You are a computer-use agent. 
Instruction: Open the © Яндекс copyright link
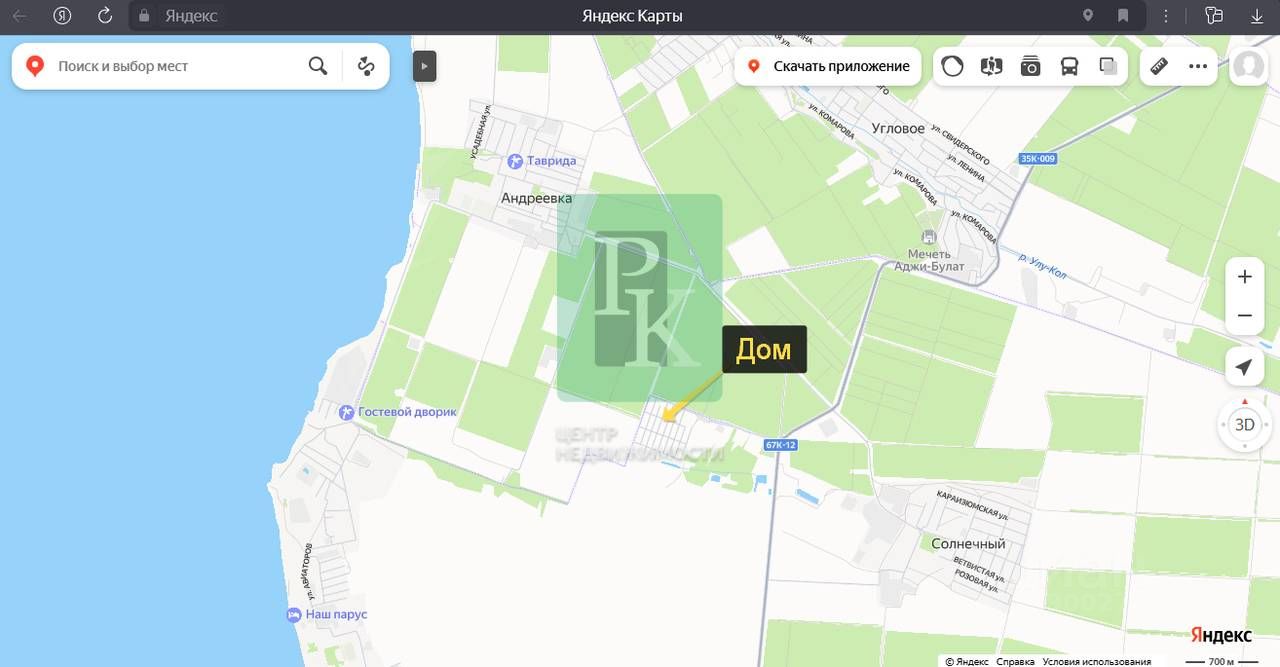tap(968, 661)
